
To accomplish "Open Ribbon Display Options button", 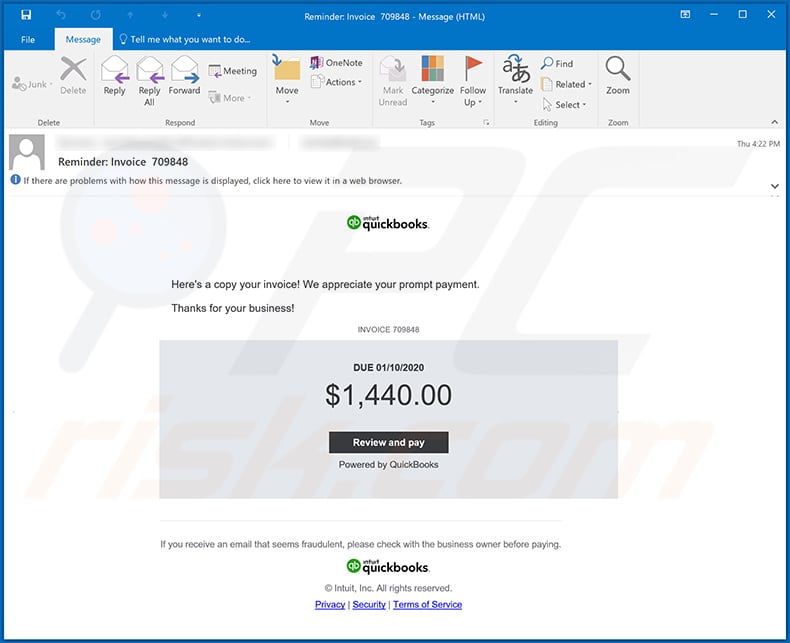I will (685, 15).
